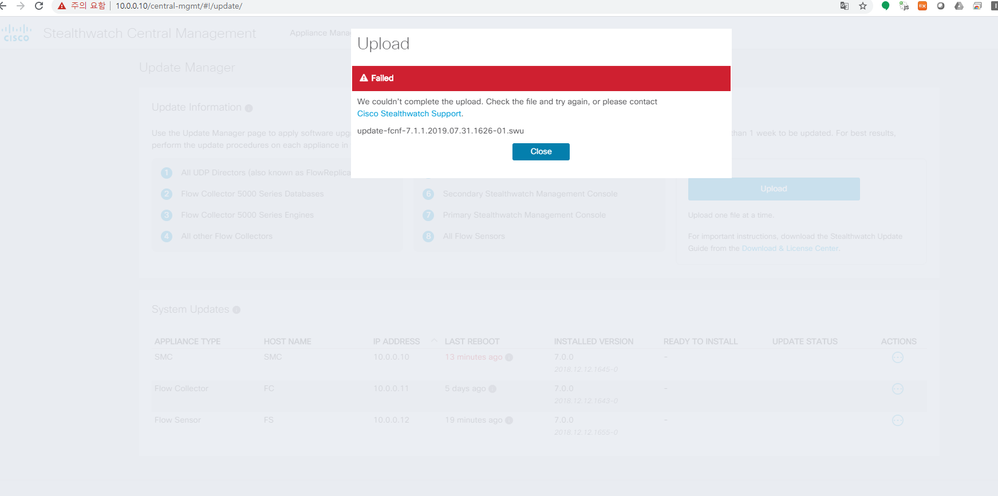The width and height of the screenshot is (998, 496).
Task: Click info icon beside 5 days ago
Action: point(493,388)
